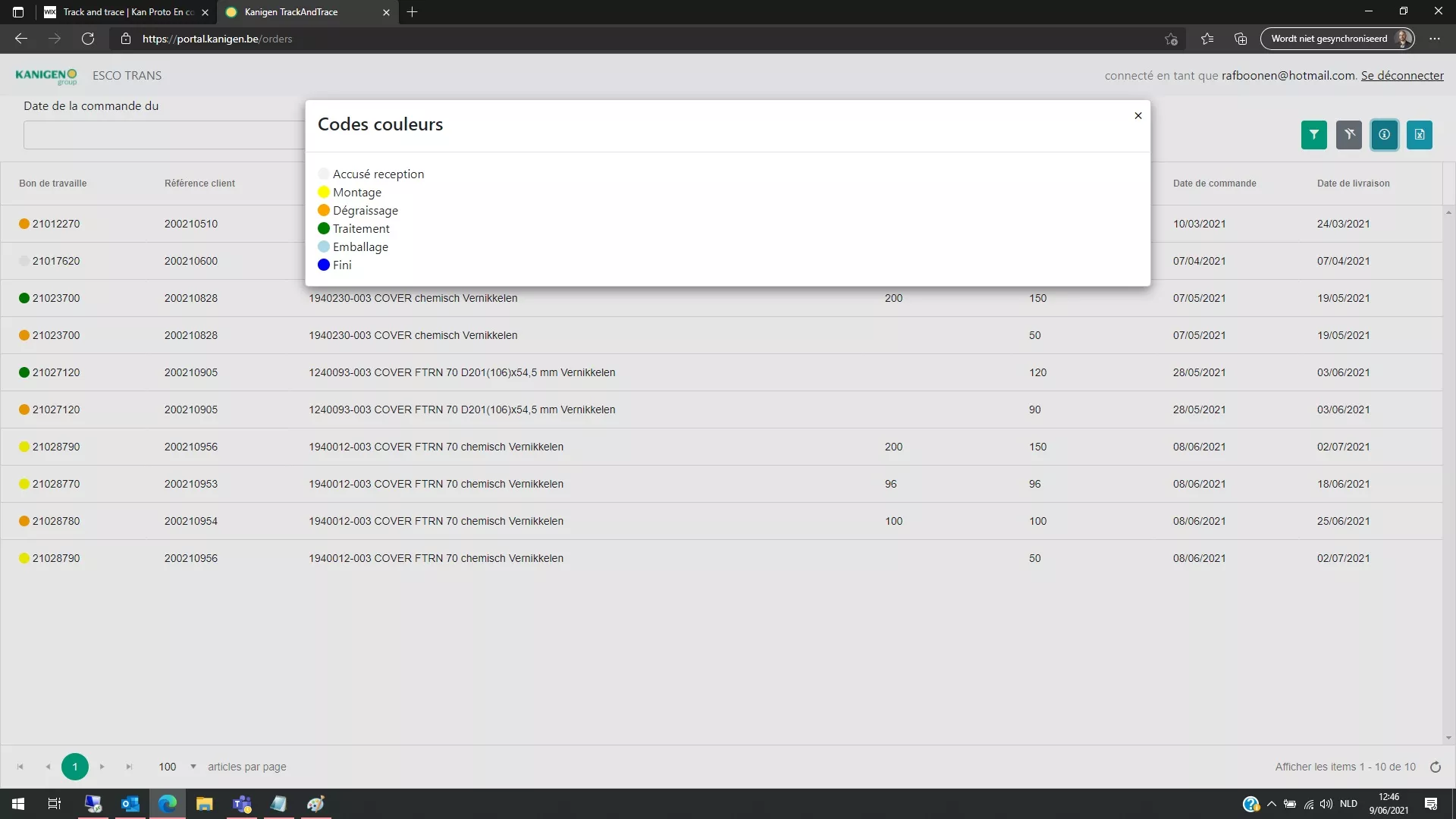Click the Kanigen Group logo
The height and width of the screenshot is (819, 1456).
click(45, 75)
